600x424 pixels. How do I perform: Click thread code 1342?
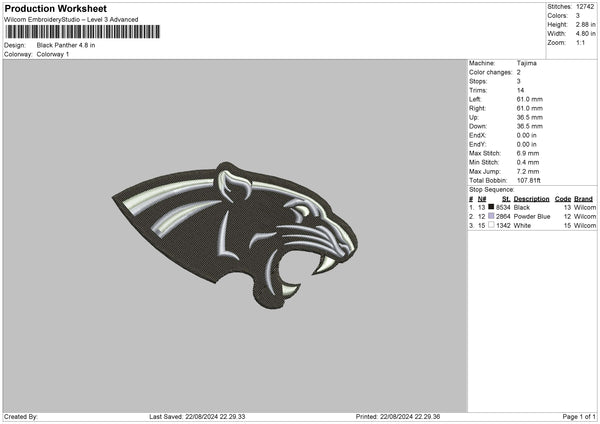pos(503,226)
